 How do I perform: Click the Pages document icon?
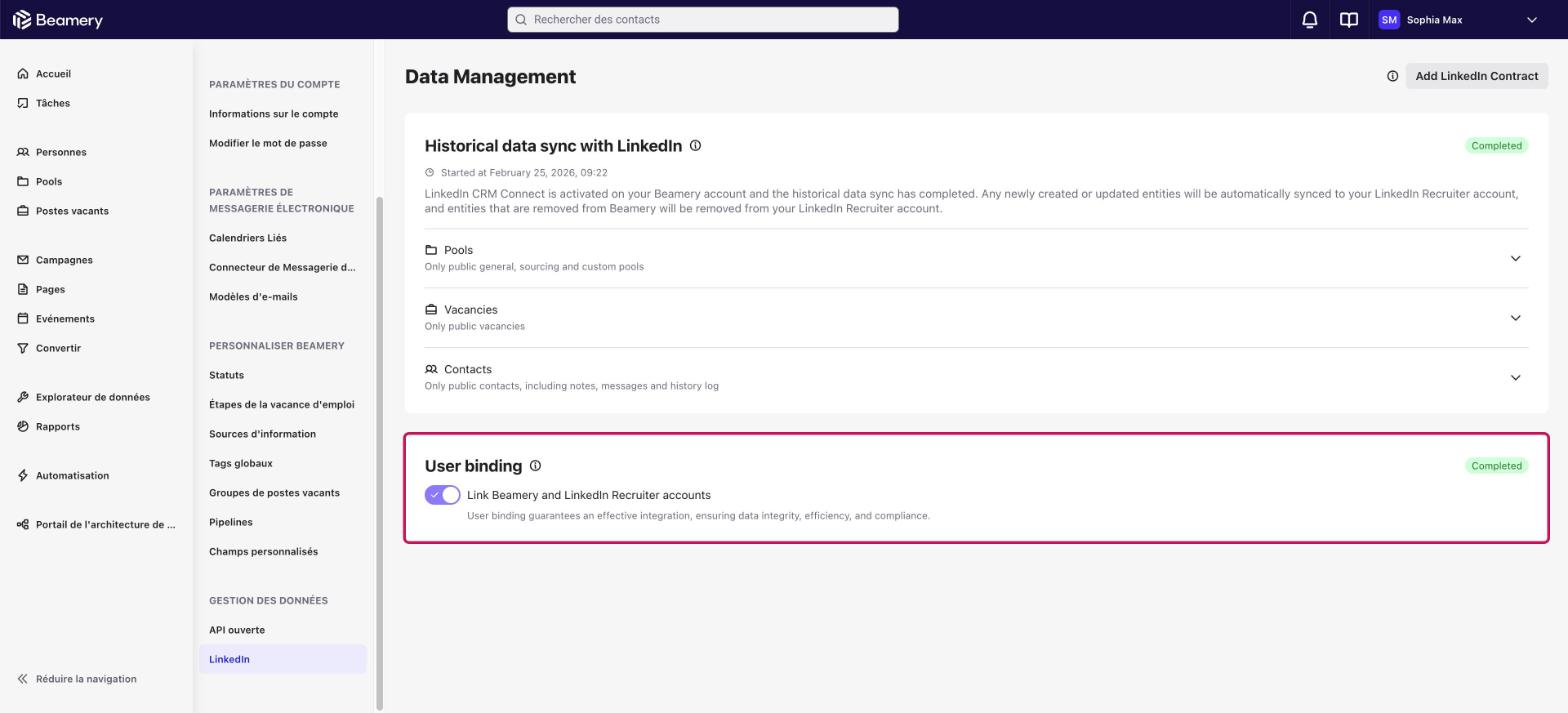pos(23,289)
